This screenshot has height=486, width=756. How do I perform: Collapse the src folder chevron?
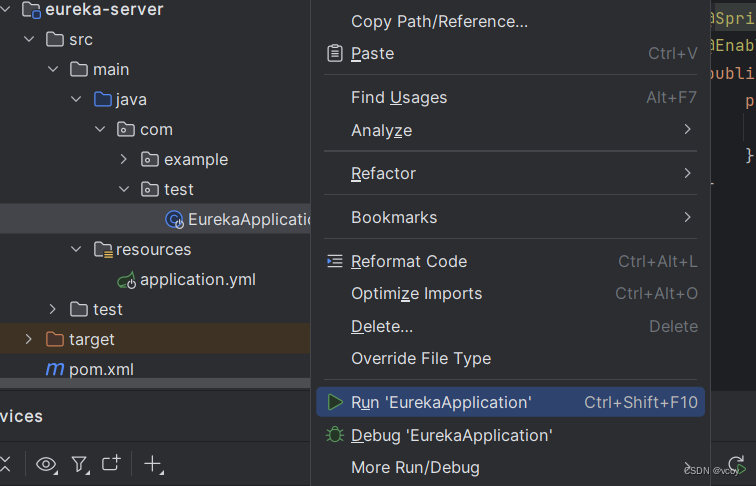coord(29,39)
